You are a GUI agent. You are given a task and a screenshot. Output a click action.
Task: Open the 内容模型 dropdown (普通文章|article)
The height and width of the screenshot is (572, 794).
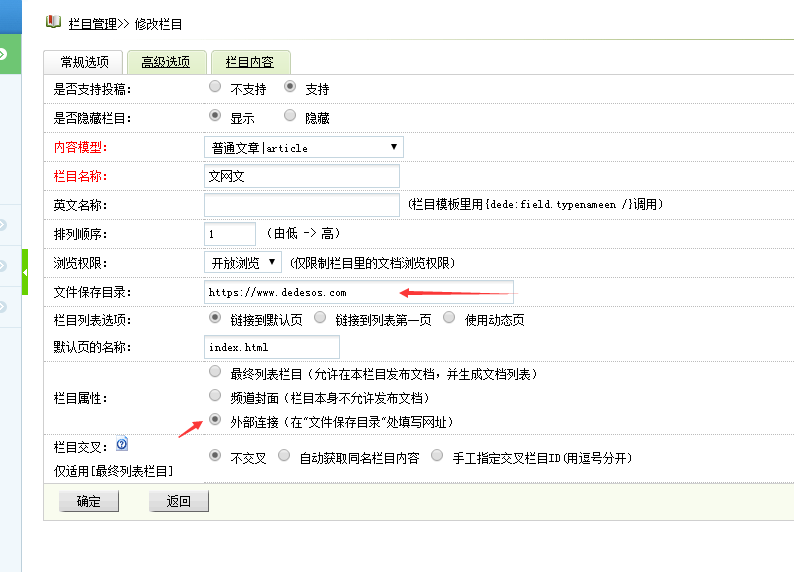[x=304, y=147]
